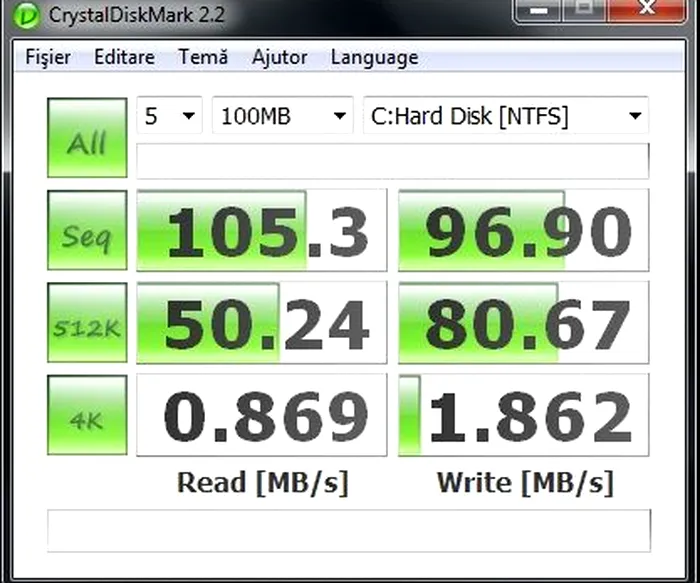Open the test size dropdown showing 100MB
Image resolution: width=700 pixels, height=583 pixels.
pyautogui.click(x=283, y=116)
